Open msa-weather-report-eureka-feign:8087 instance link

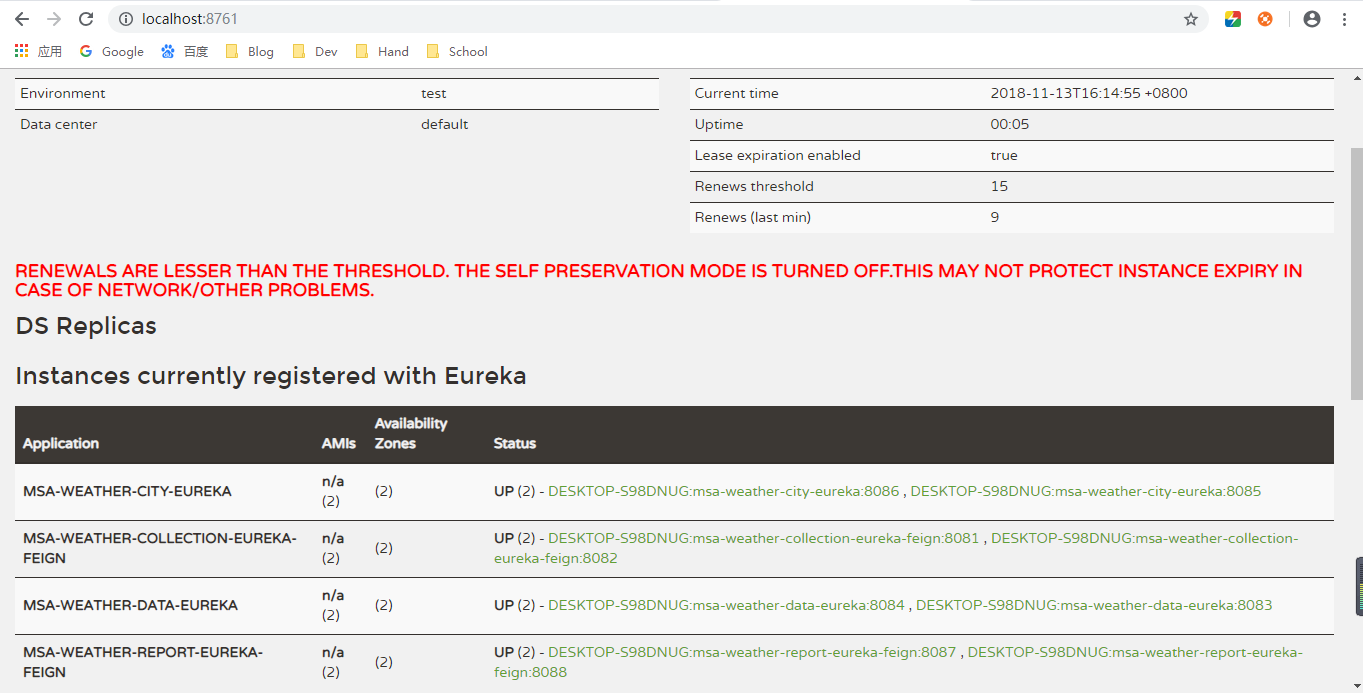[752, 652]
